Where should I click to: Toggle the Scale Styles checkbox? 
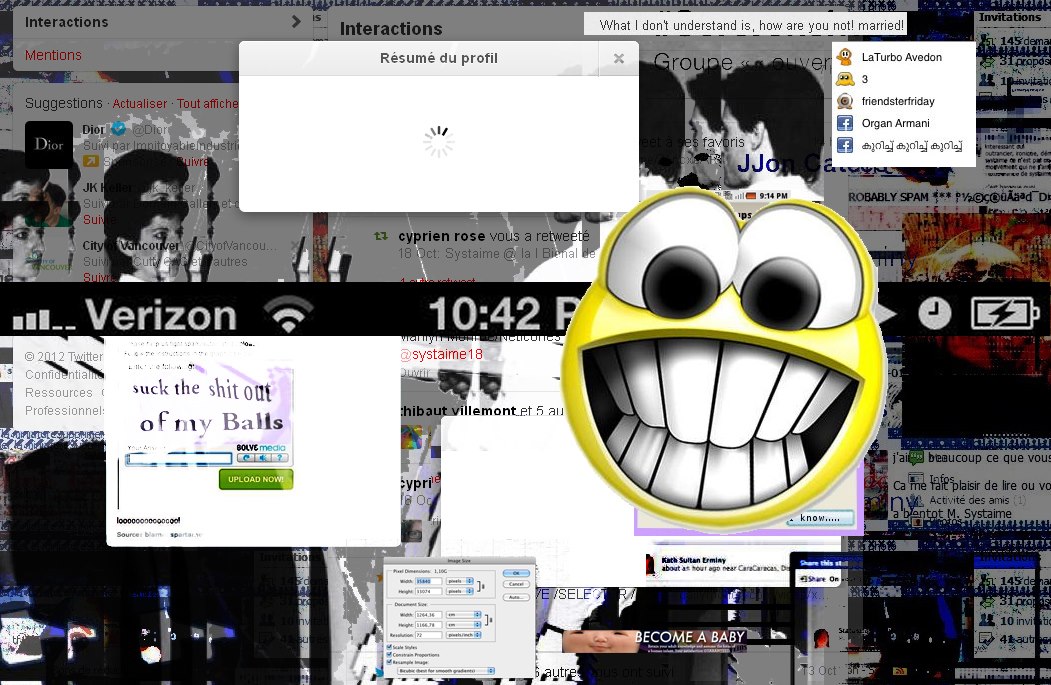pos(390,648)
